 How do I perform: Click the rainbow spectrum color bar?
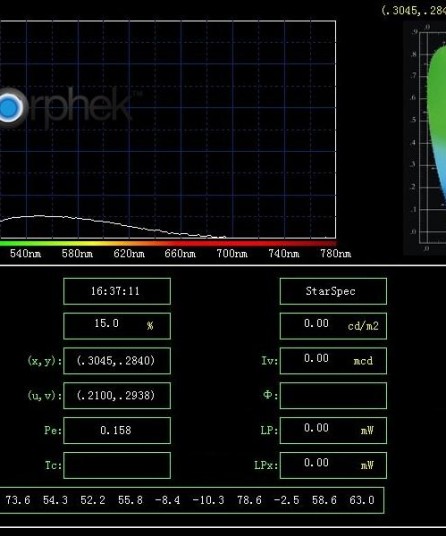pos(168,243)
